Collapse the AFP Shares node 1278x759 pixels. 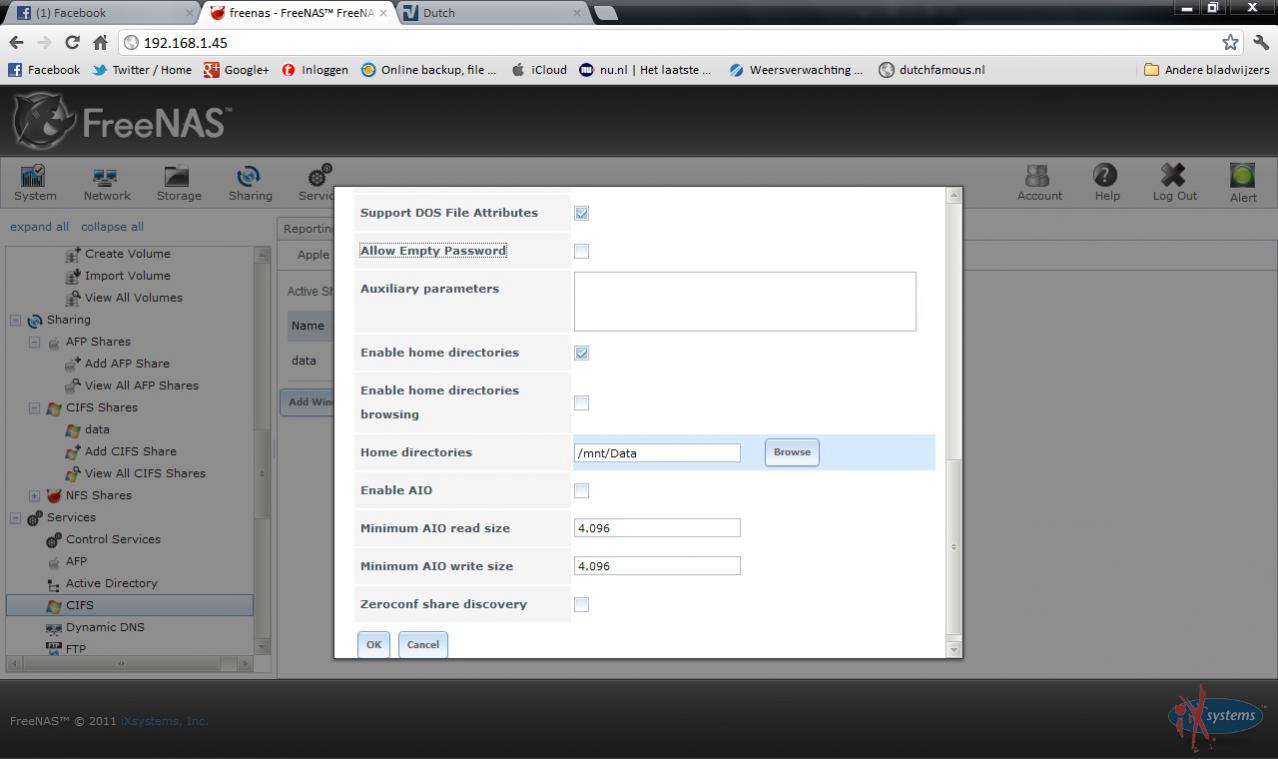(x=34, y=342)
